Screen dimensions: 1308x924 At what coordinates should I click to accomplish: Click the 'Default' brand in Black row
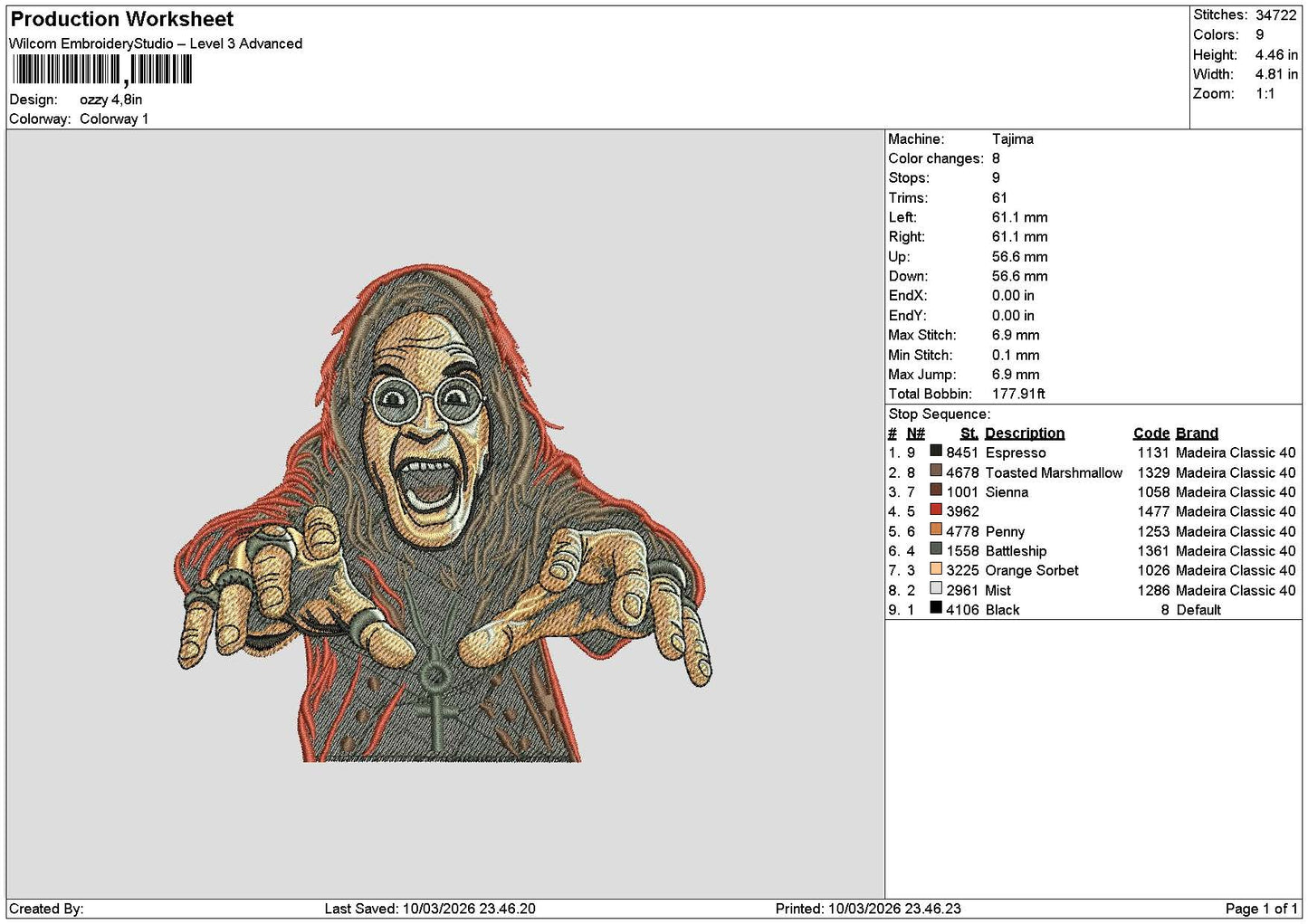pos(1198,610)
